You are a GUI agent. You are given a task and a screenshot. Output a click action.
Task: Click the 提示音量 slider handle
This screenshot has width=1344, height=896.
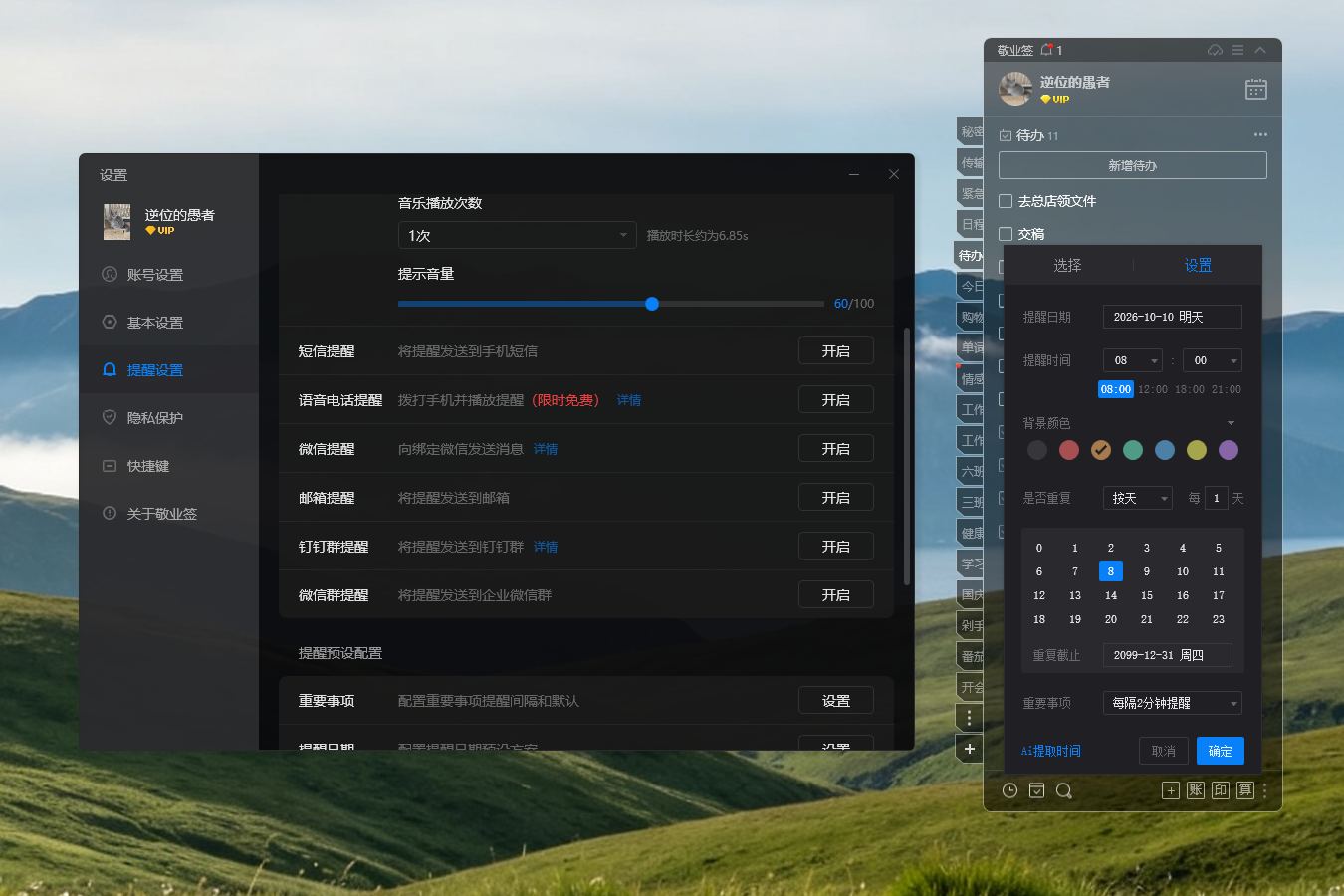[x=652, y=304]
